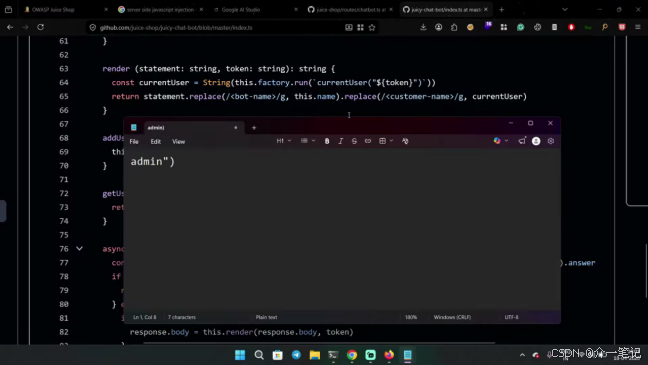648x365 pixels.
Task: Go back in the browser
Action: coord(10,27)
